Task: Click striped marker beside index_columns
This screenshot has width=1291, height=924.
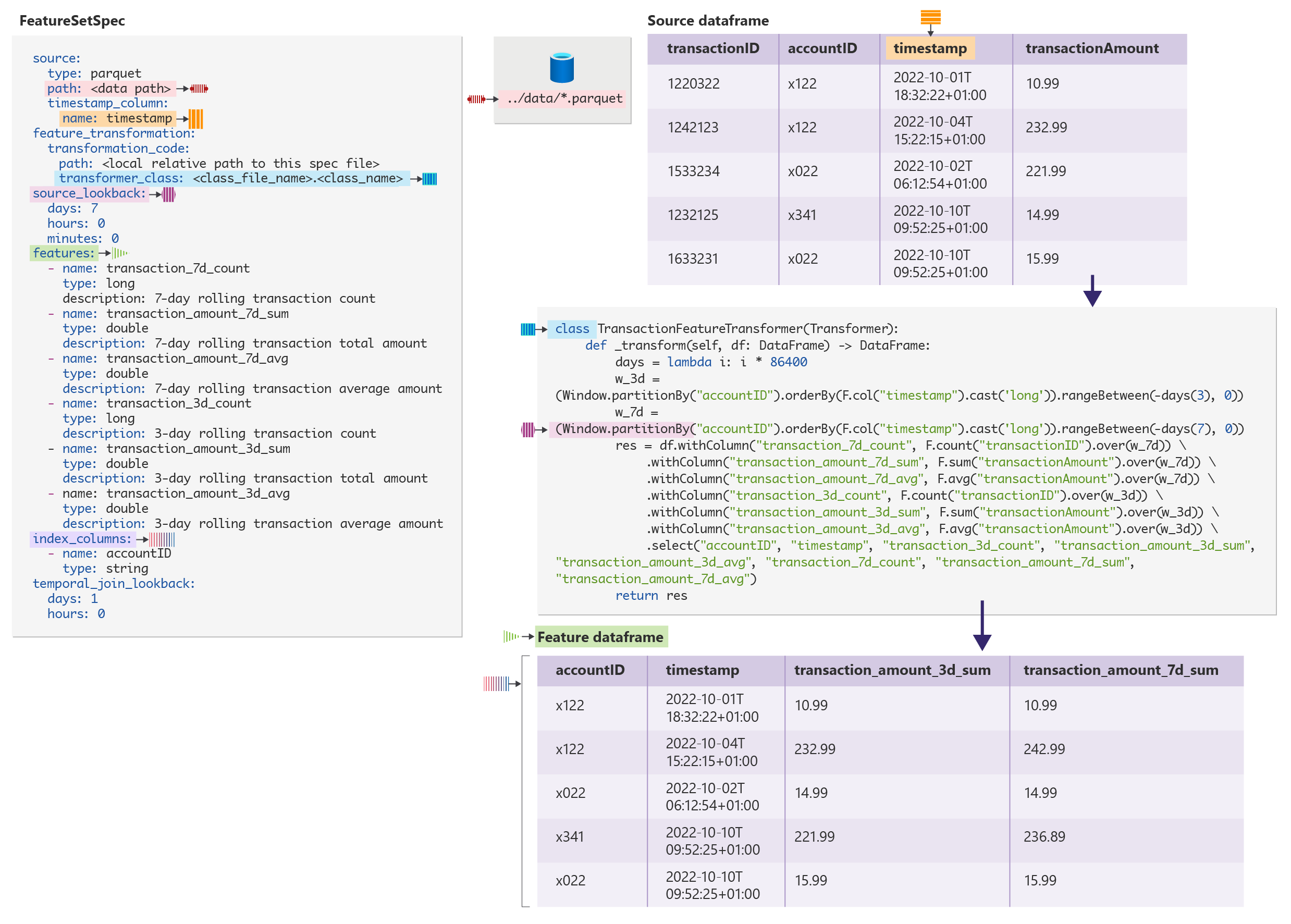Action: pyautogui.click(x=162, y=539)
